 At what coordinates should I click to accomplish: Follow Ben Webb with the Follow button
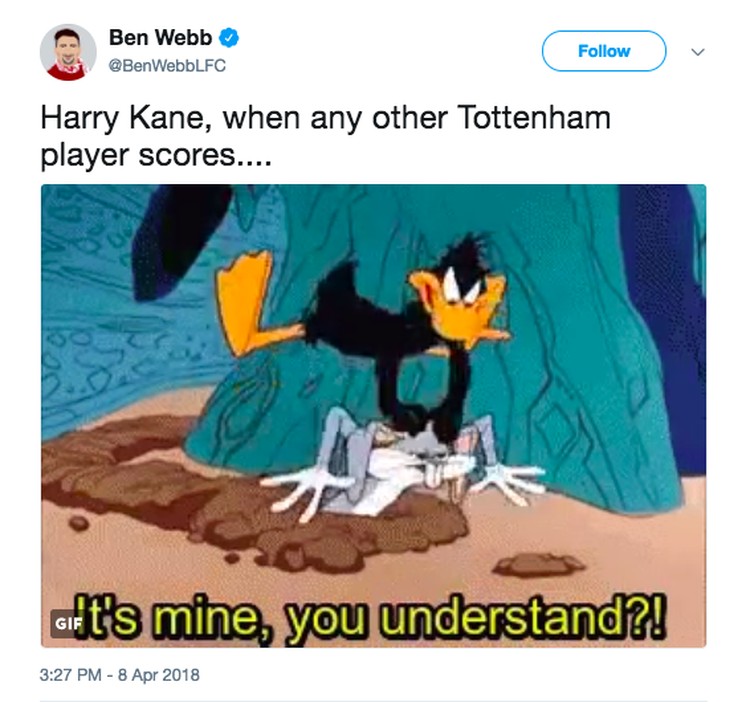[604, 51]
